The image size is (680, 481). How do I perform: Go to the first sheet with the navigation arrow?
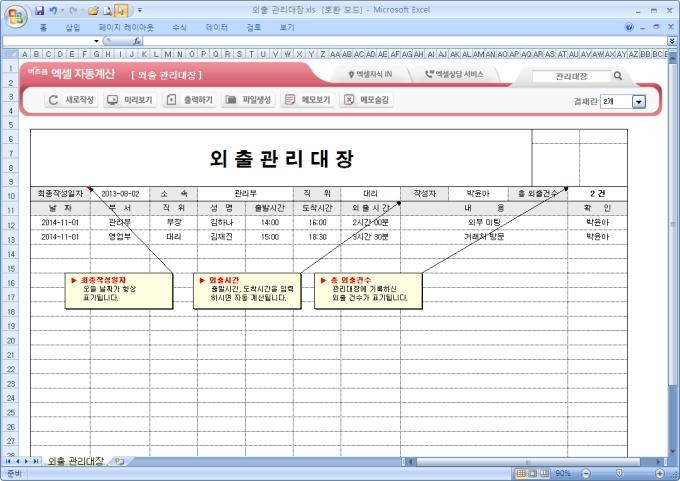(x=8, y=461)
